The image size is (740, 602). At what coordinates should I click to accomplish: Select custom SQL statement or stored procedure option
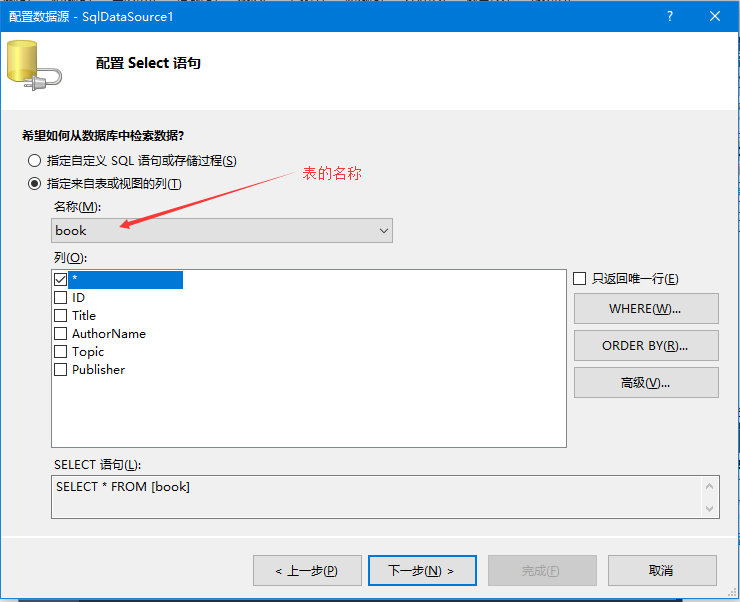coord(35,161)
